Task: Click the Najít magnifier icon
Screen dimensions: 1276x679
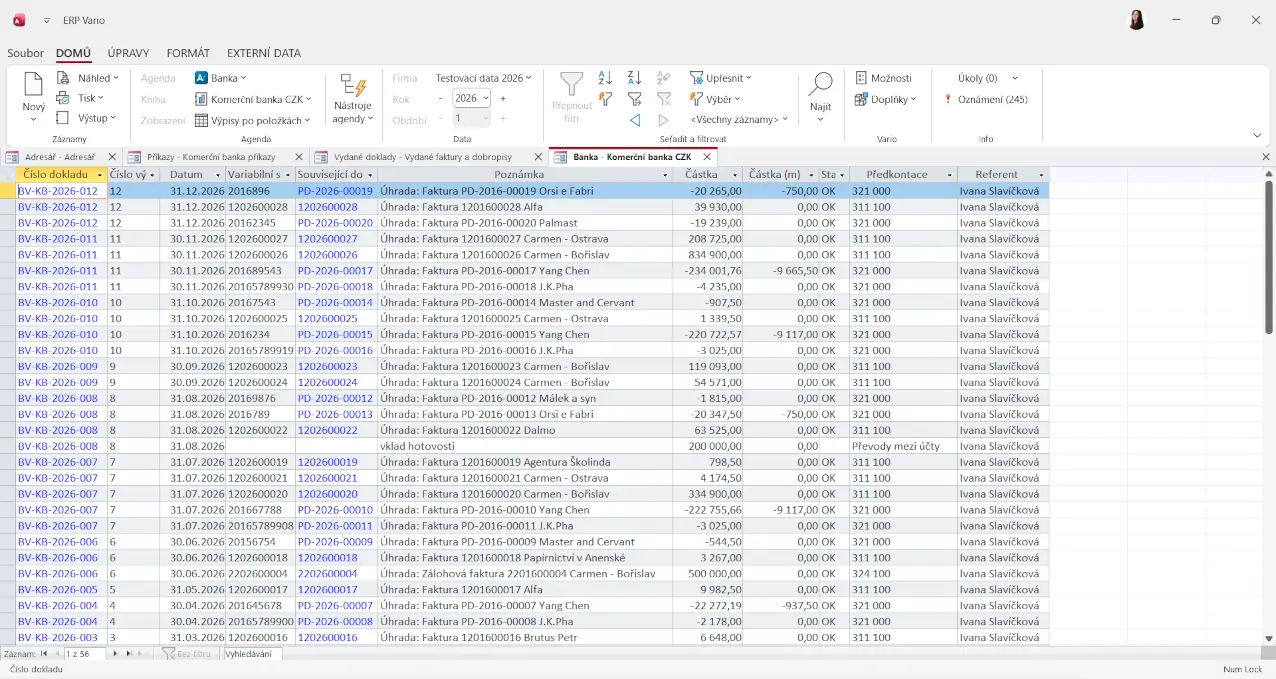Action: point(820,85)
